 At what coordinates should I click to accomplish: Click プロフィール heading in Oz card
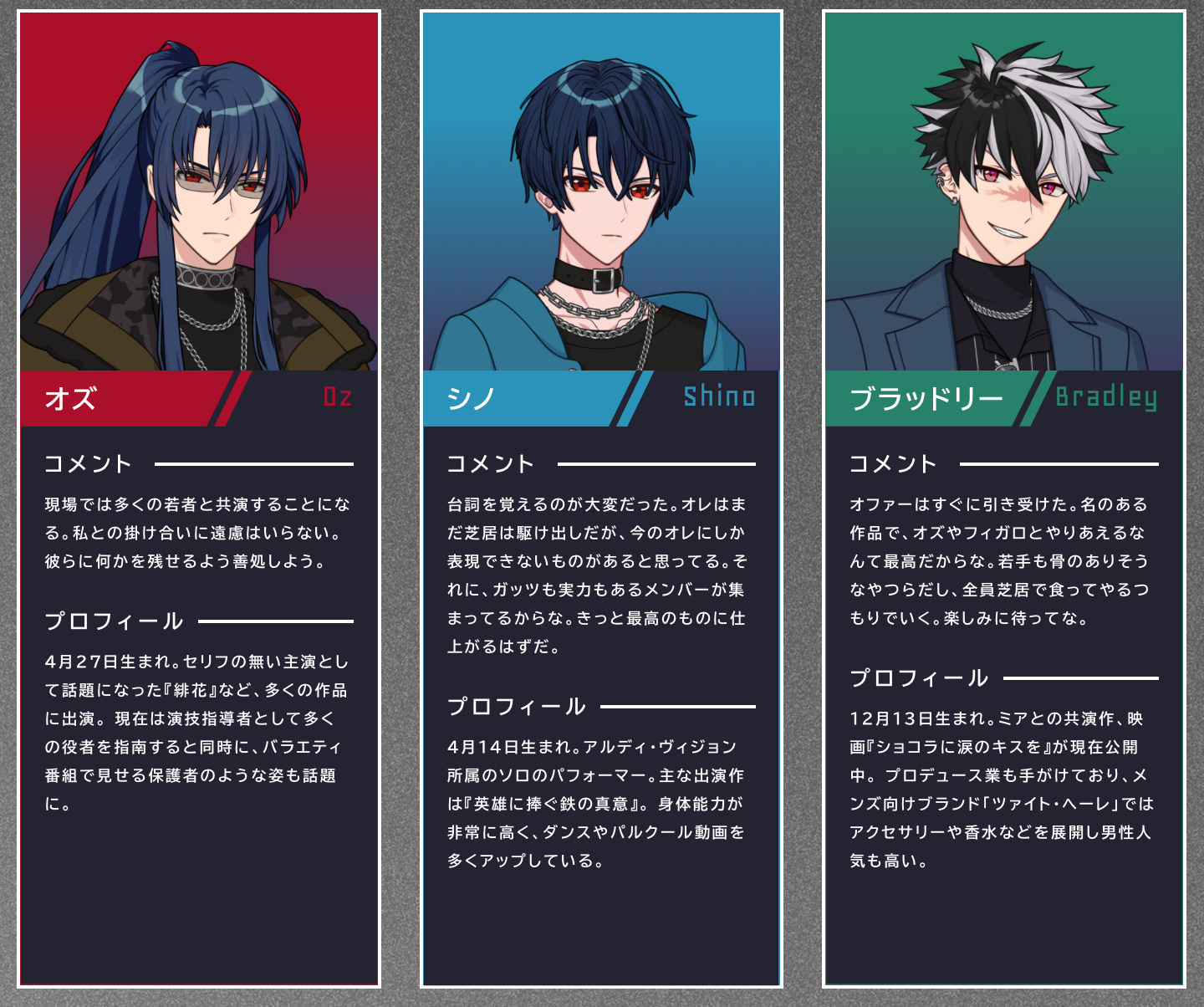tap(114, 621)
